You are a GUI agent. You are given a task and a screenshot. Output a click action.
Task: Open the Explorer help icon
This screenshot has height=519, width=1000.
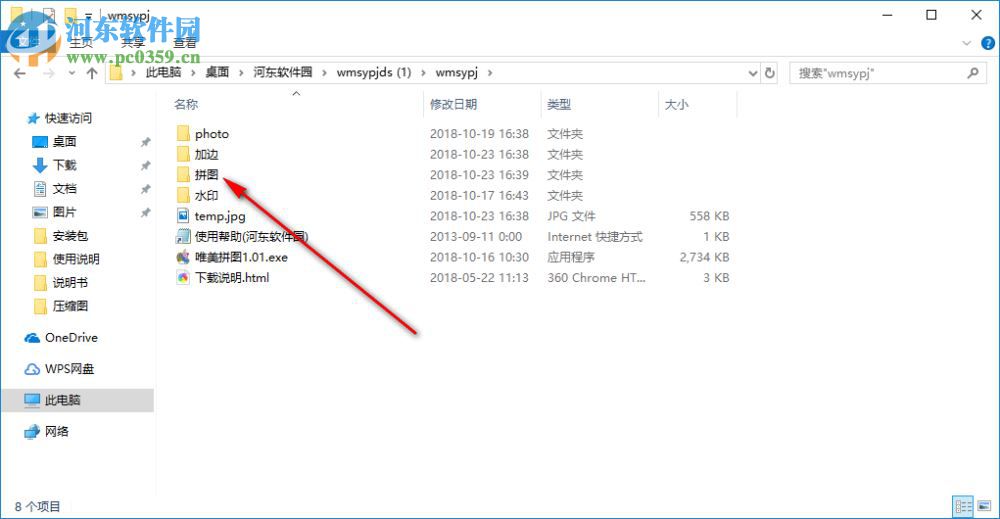pyautogui.click(x=987, y=43)
